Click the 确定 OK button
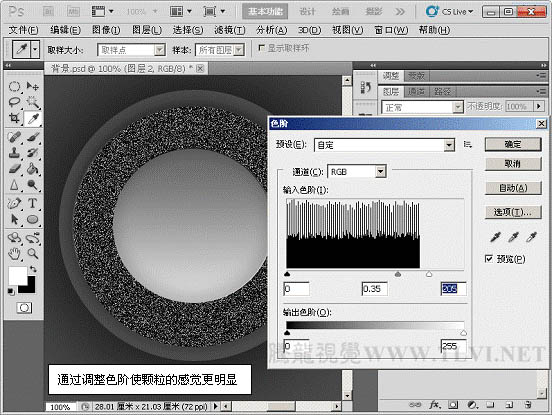Viewport: 552px width, 415px height. coord(513,144)
